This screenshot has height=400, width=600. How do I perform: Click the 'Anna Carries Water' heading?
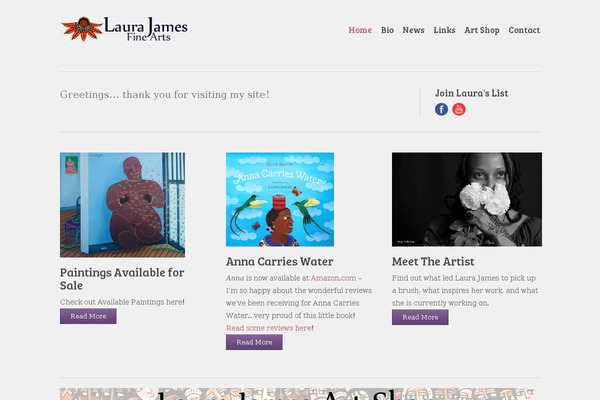[x=279, y=261]
